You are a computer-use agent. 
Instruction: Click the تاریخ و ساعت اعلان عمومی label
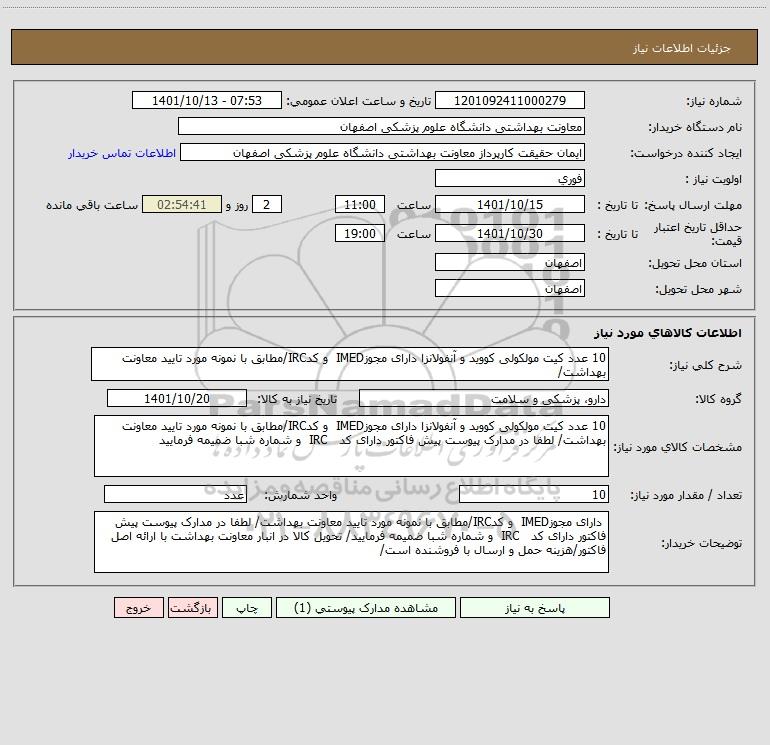(358, 101)
